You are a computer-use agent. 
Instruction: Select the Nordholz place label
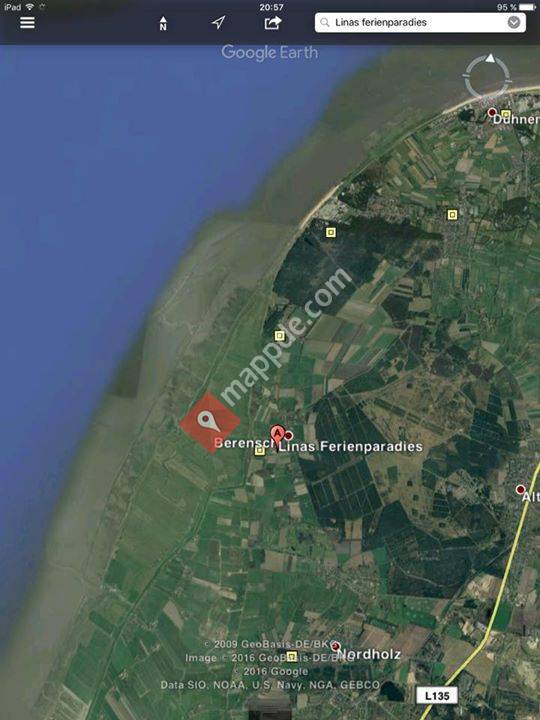point(369,654)
